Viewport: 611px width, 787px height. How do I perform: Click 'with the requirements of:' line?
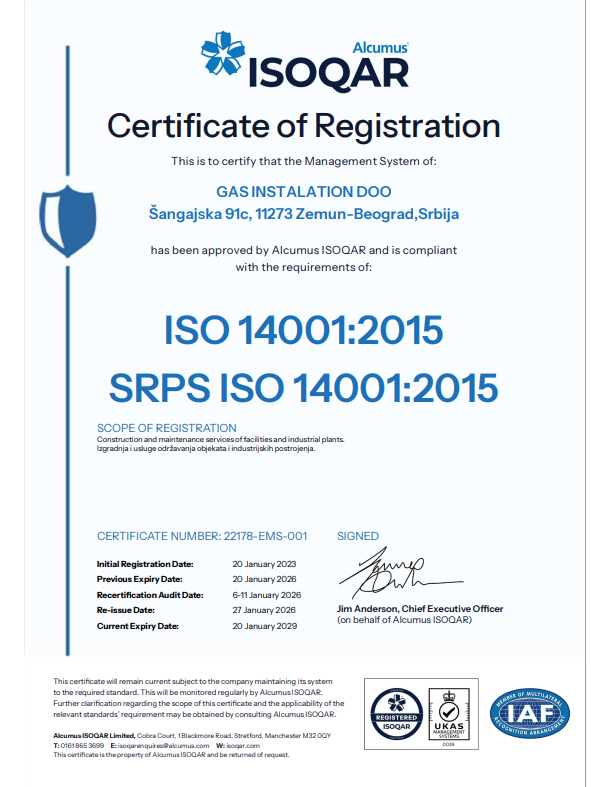coord(304,267)
